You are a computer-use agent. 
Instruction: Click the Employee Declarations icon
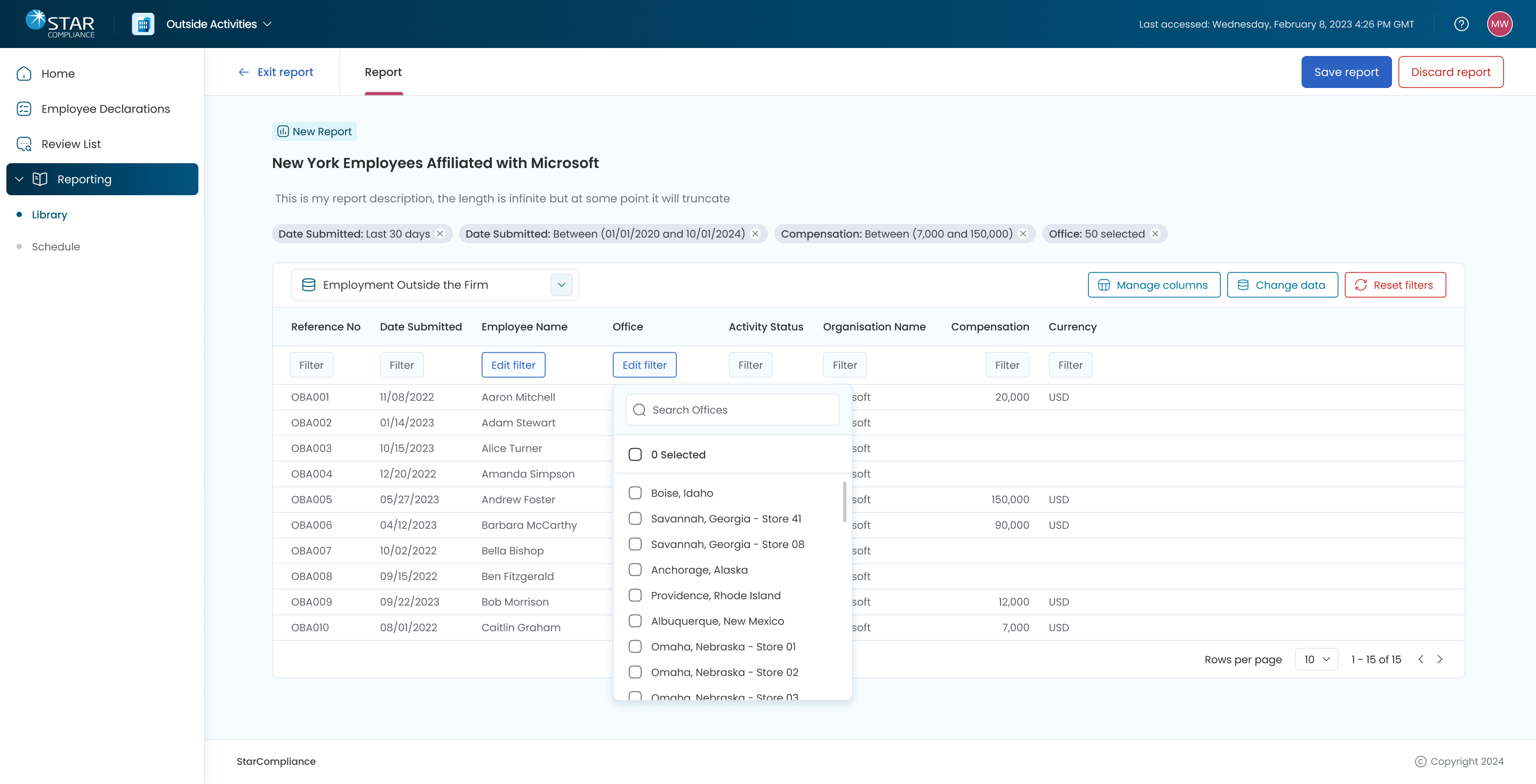coord(24,108)
